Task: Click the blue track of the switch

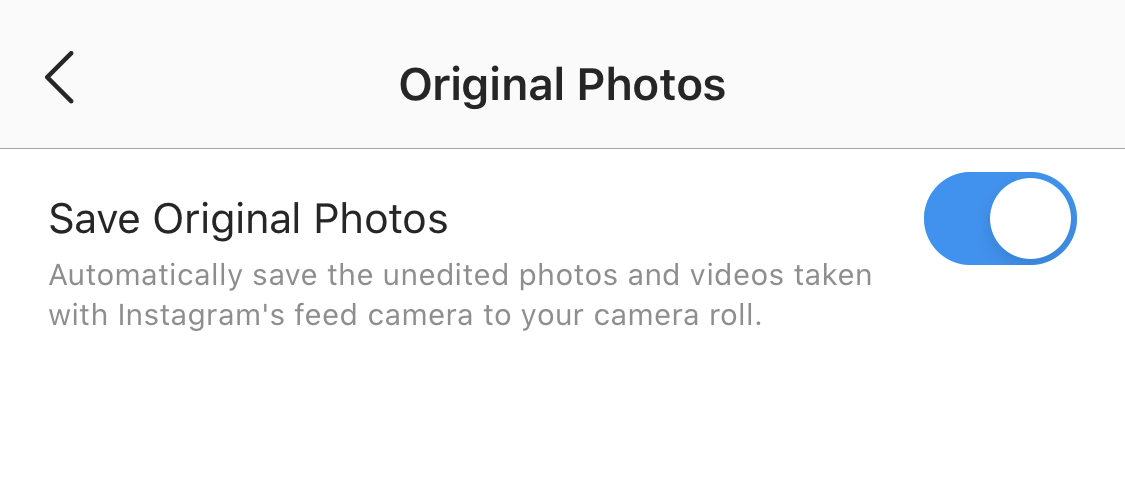Action: 953,219
